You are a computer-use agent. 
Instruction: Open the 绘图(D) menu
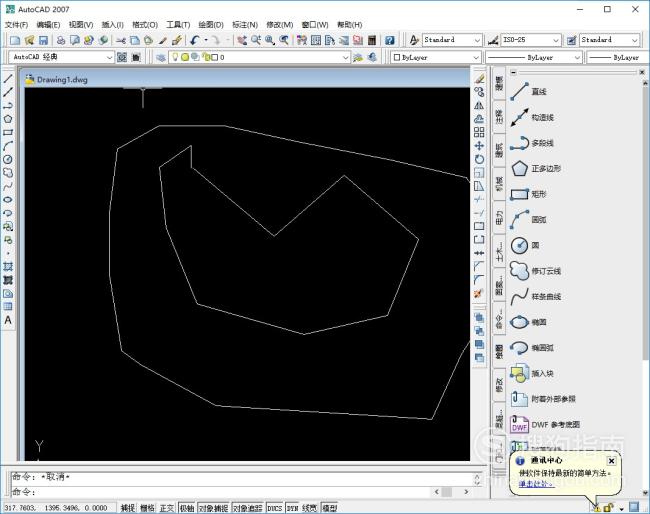(x=211, y=25)
